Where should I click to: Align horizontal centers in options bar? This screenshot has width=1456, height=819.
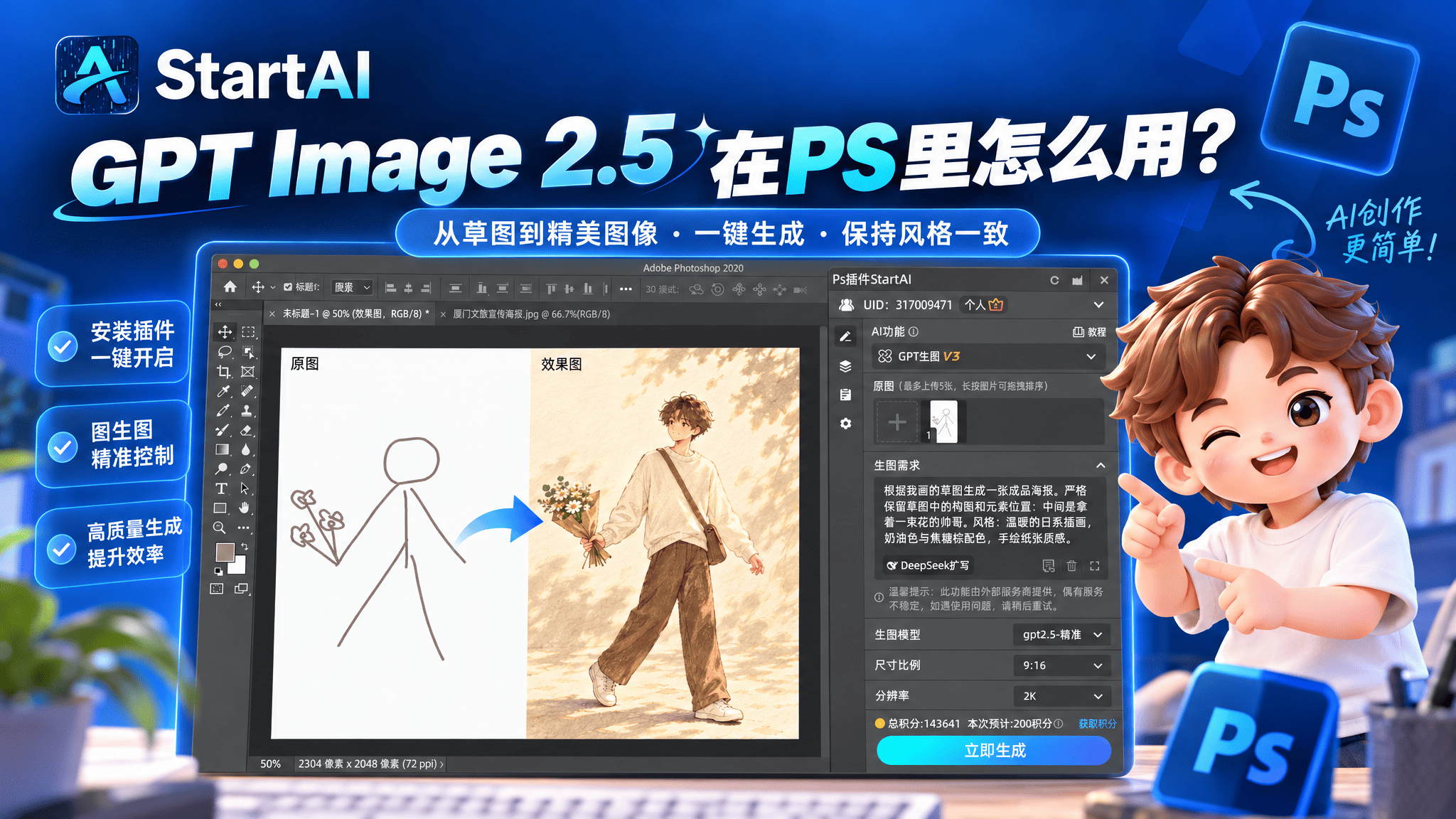pos(408,288)
